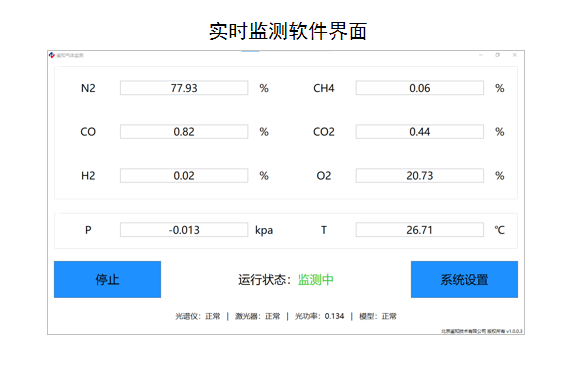Click the 激光器 laser status indicator
The image size is (575, 372).
click(257, 316)
